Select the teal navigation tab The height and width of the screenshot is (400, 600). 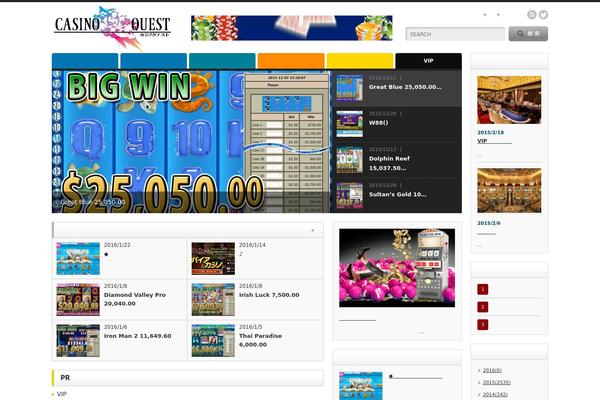[222, 61]
